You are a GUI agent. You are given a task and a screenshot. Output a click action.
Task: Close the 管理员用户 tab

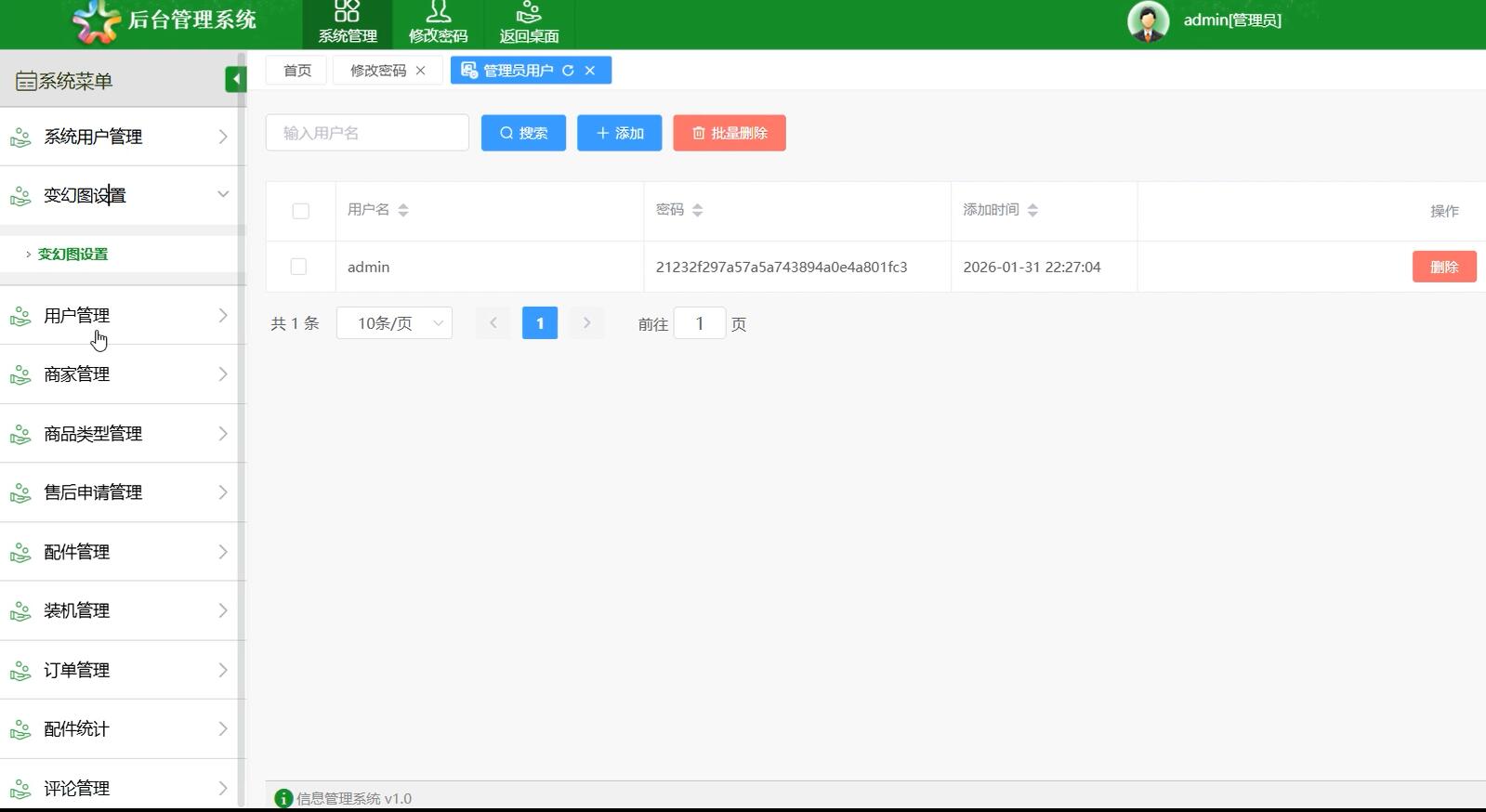coord(590,71)
